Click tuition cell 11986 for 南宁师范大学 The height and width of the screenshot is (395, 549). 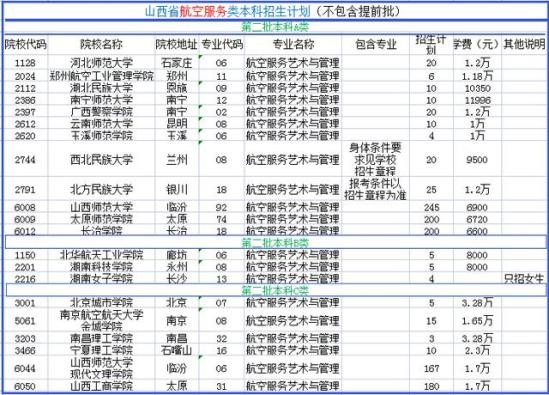[477, 100]
